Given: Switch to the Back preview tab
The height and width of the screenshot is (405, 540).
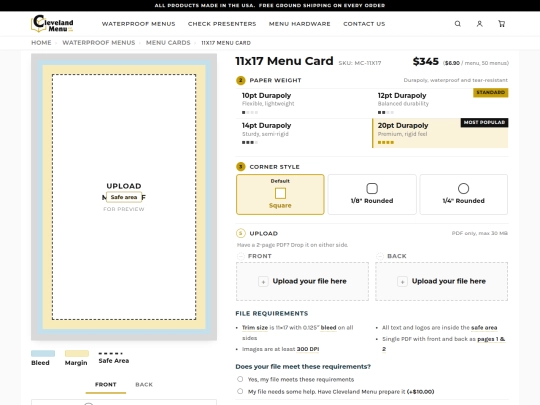Looking at the screenshot, I should [x=144, y=384].
